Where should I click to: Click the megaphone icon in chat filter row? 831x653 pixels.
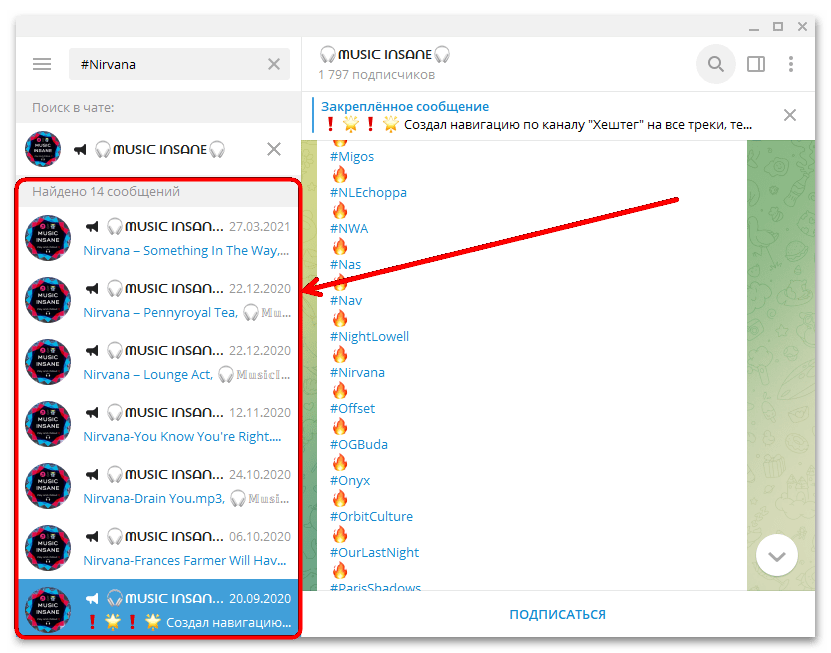[81, 149]
